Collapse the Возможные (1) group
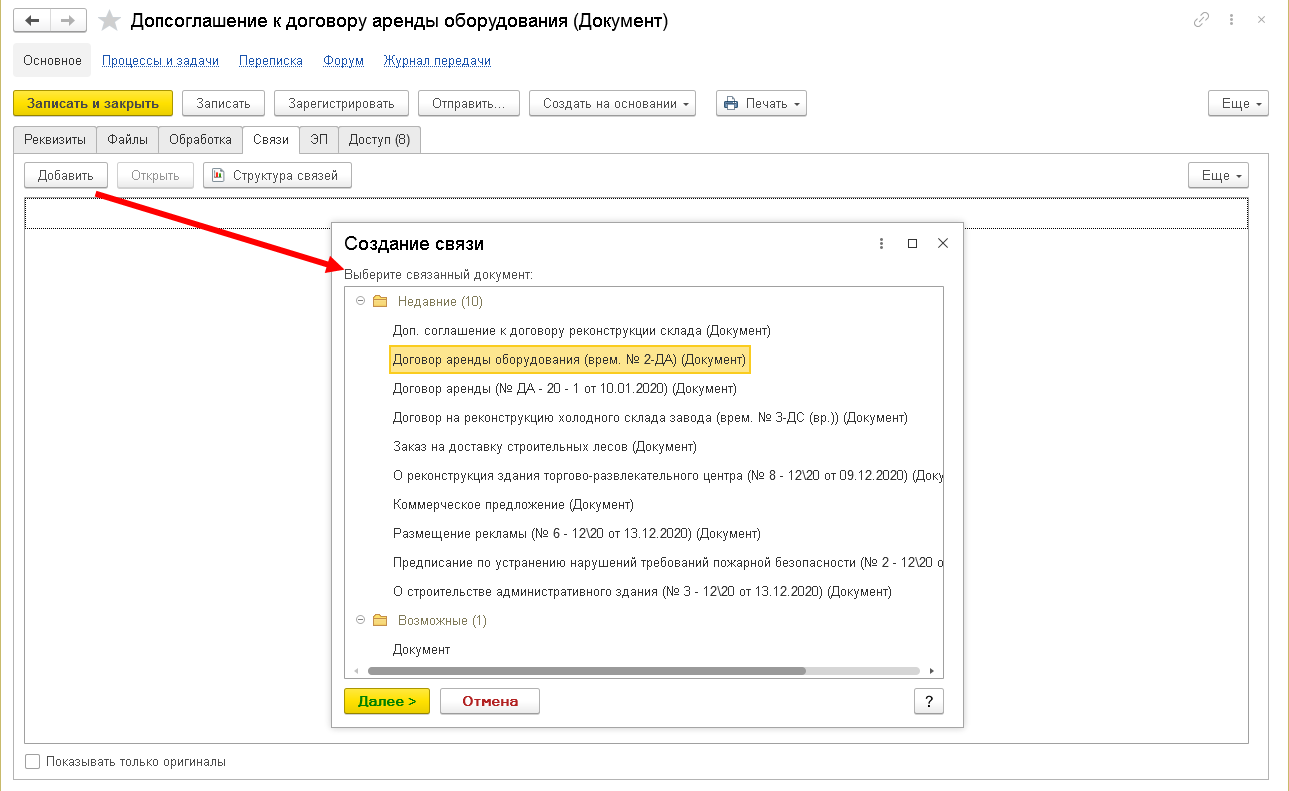The width and height of the screenshot is (1289, 791). pos(361,620)
